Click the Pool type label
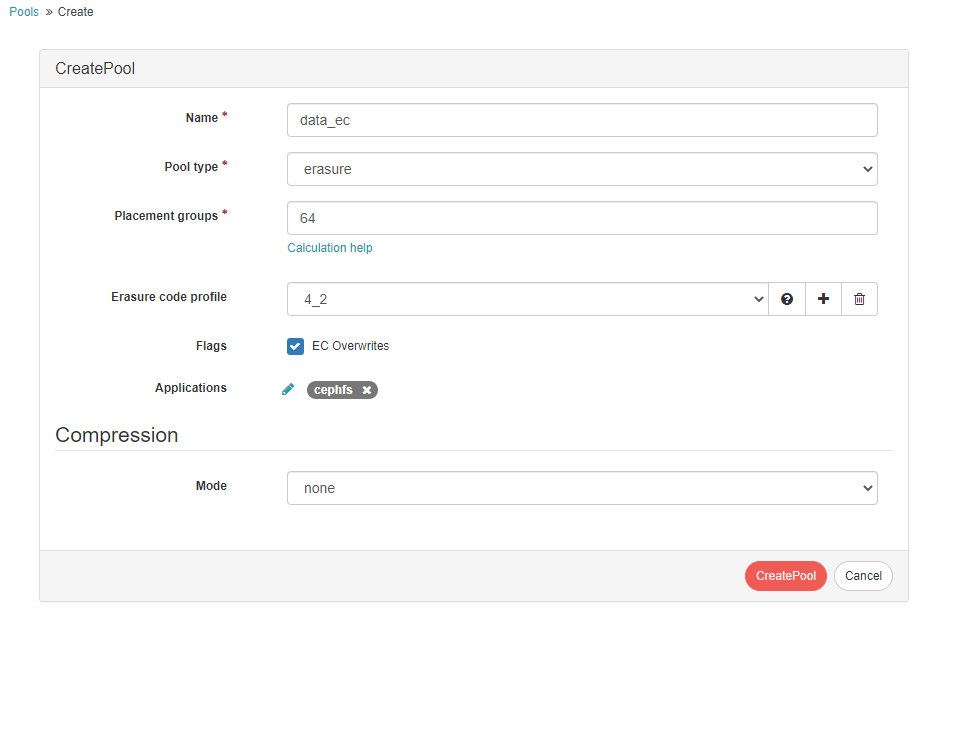968x743 pixels. 191,167
